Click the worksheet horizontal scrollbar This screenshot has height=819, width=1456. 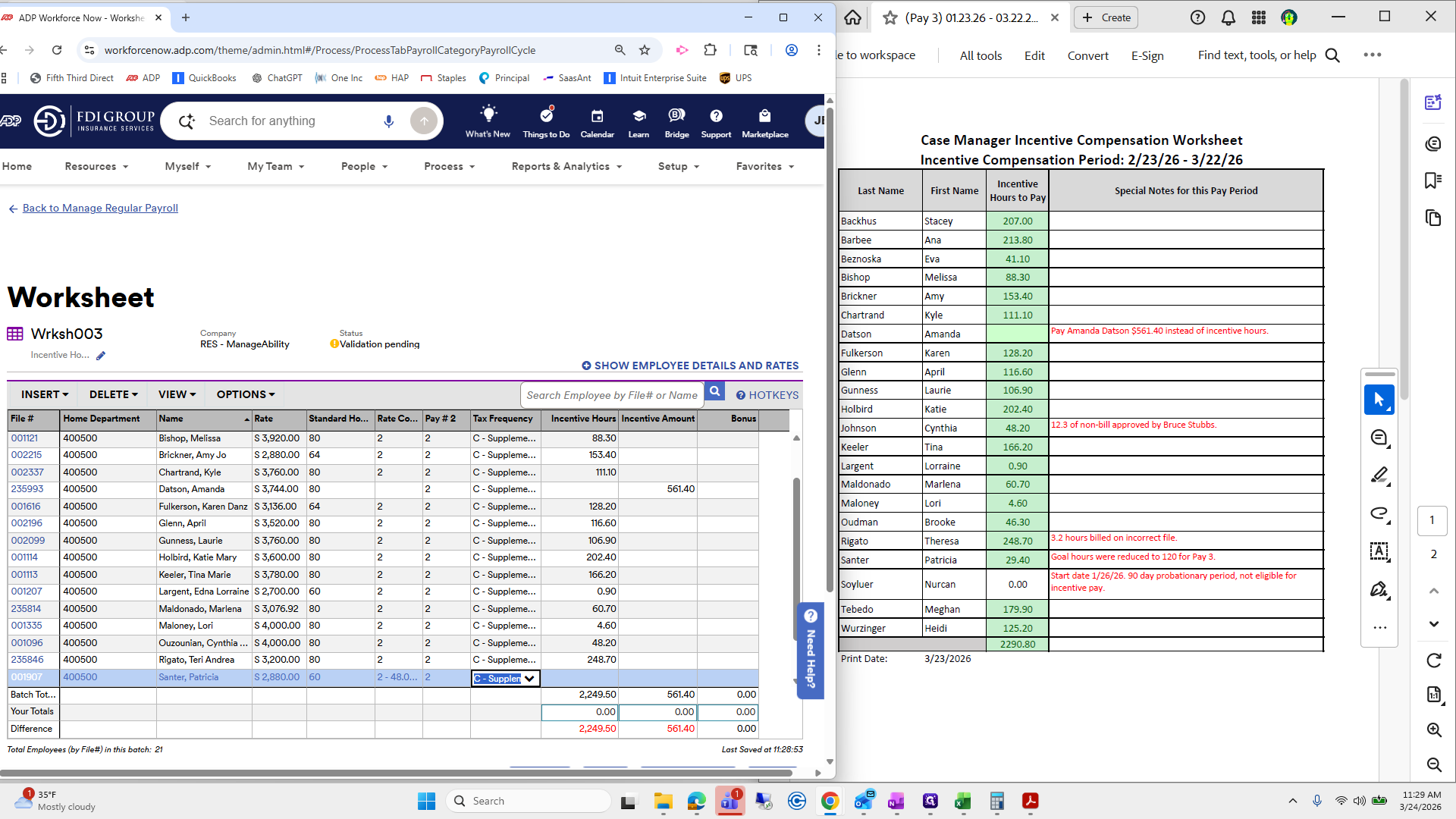pyautogui.click(x=394, y=773)
